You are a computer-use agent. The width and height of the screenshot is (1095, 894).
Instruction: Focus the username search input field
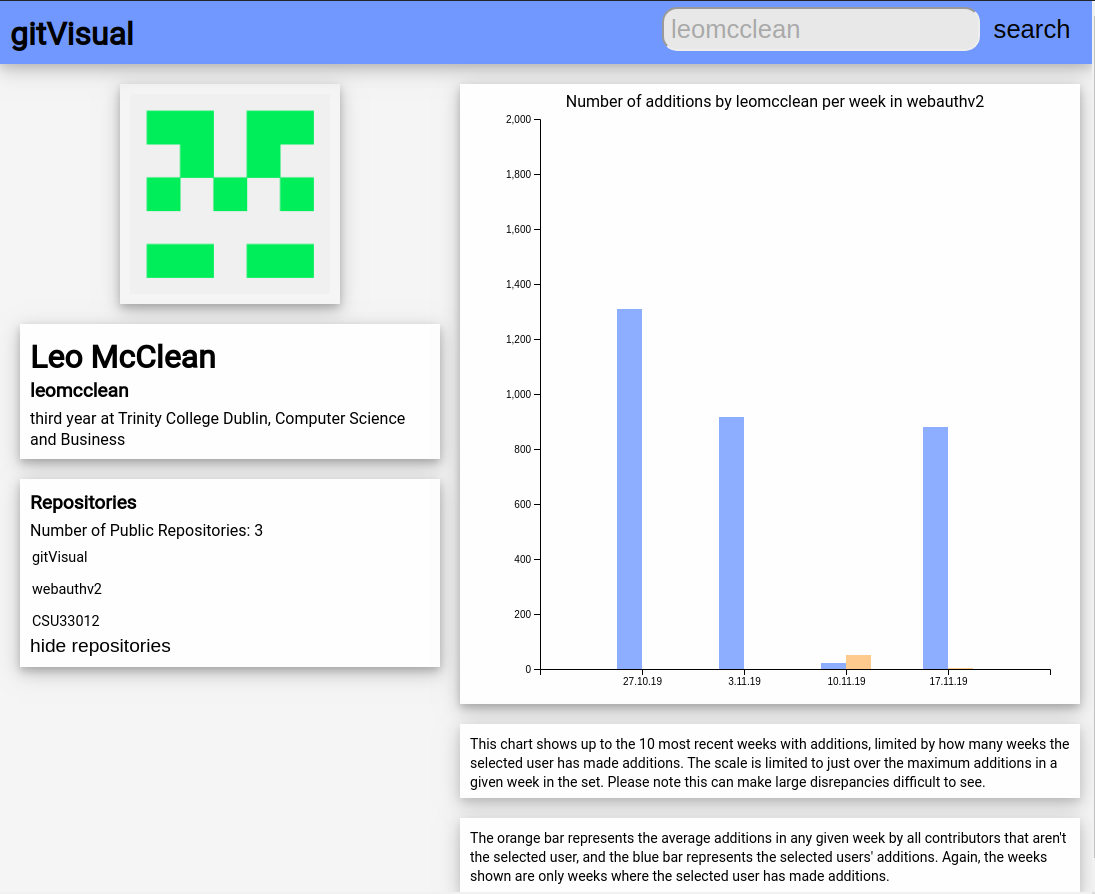click(821, 29)
